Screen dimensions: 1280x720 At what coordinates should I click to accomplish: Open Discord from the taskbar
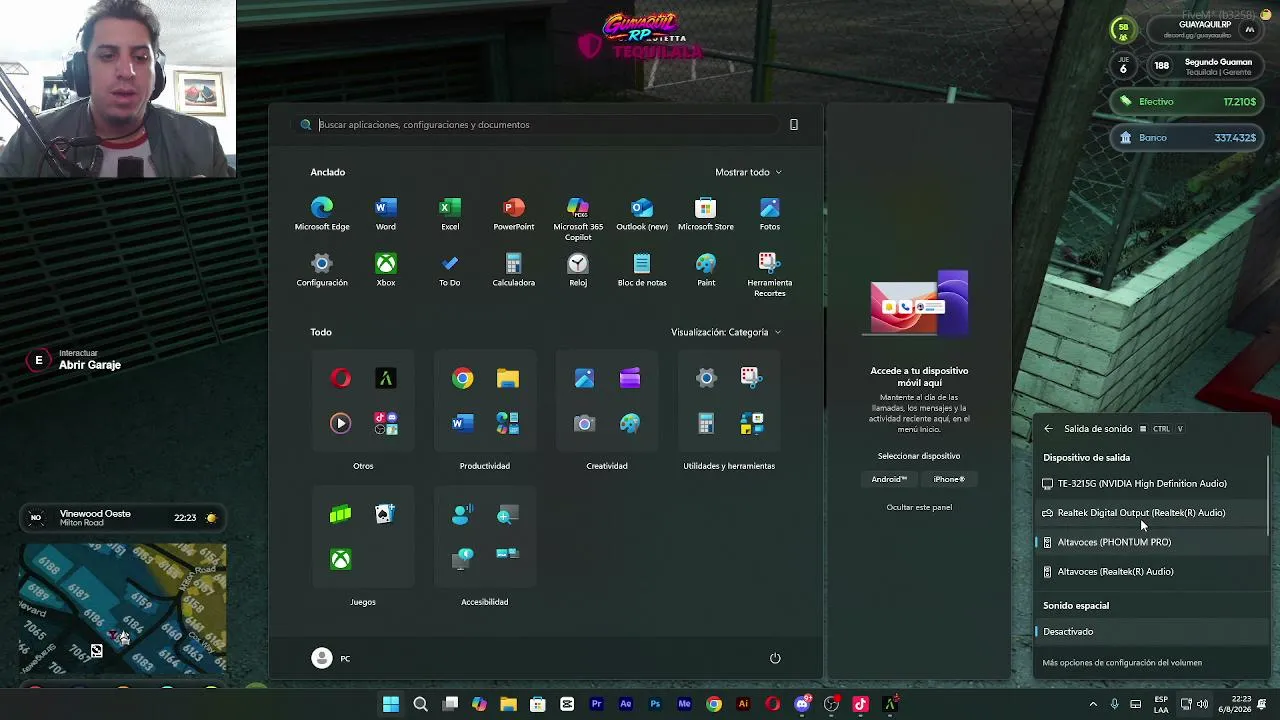[x=802, y=704]
